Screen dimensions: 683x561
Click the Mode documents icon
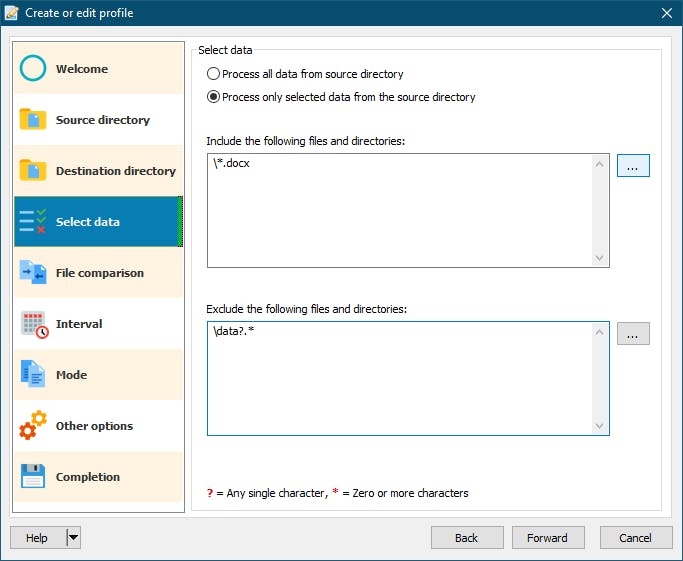(33, 375)
